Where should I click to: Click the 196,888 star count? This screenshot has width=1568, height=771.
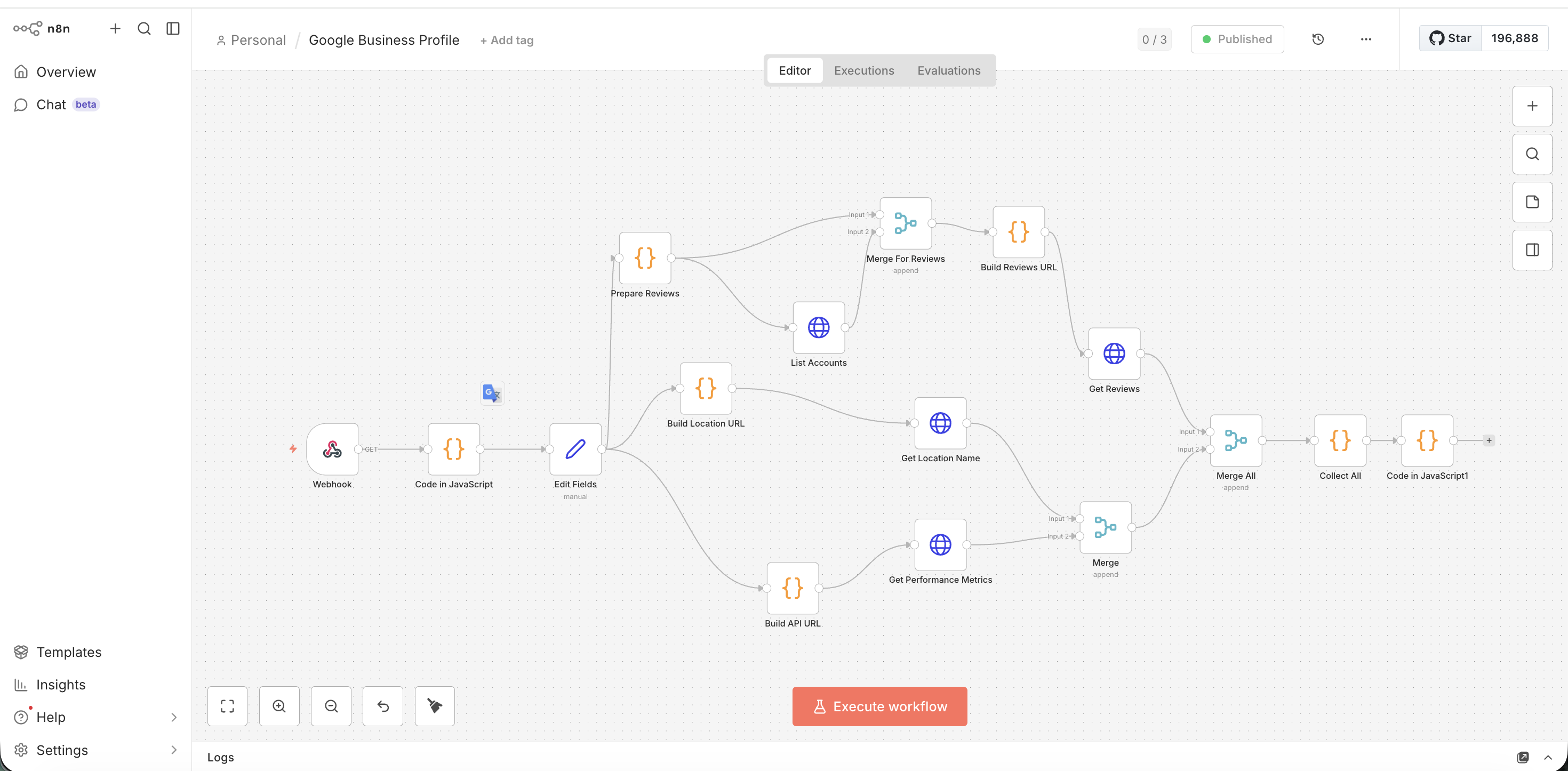[x=1515, y=38]
